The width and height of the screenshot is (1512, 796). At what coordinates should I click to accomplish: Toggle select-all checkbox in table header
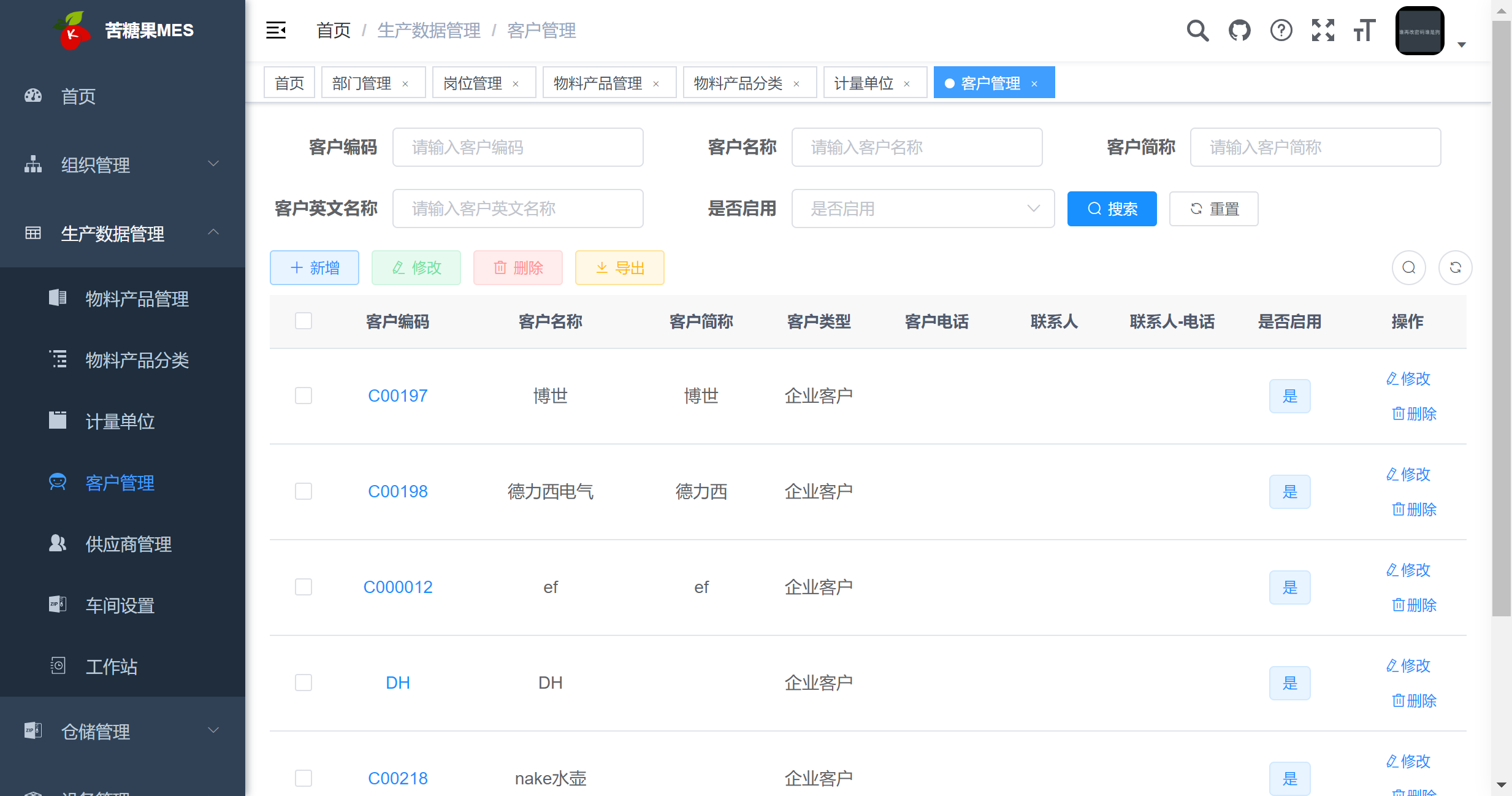pos(304,321)
